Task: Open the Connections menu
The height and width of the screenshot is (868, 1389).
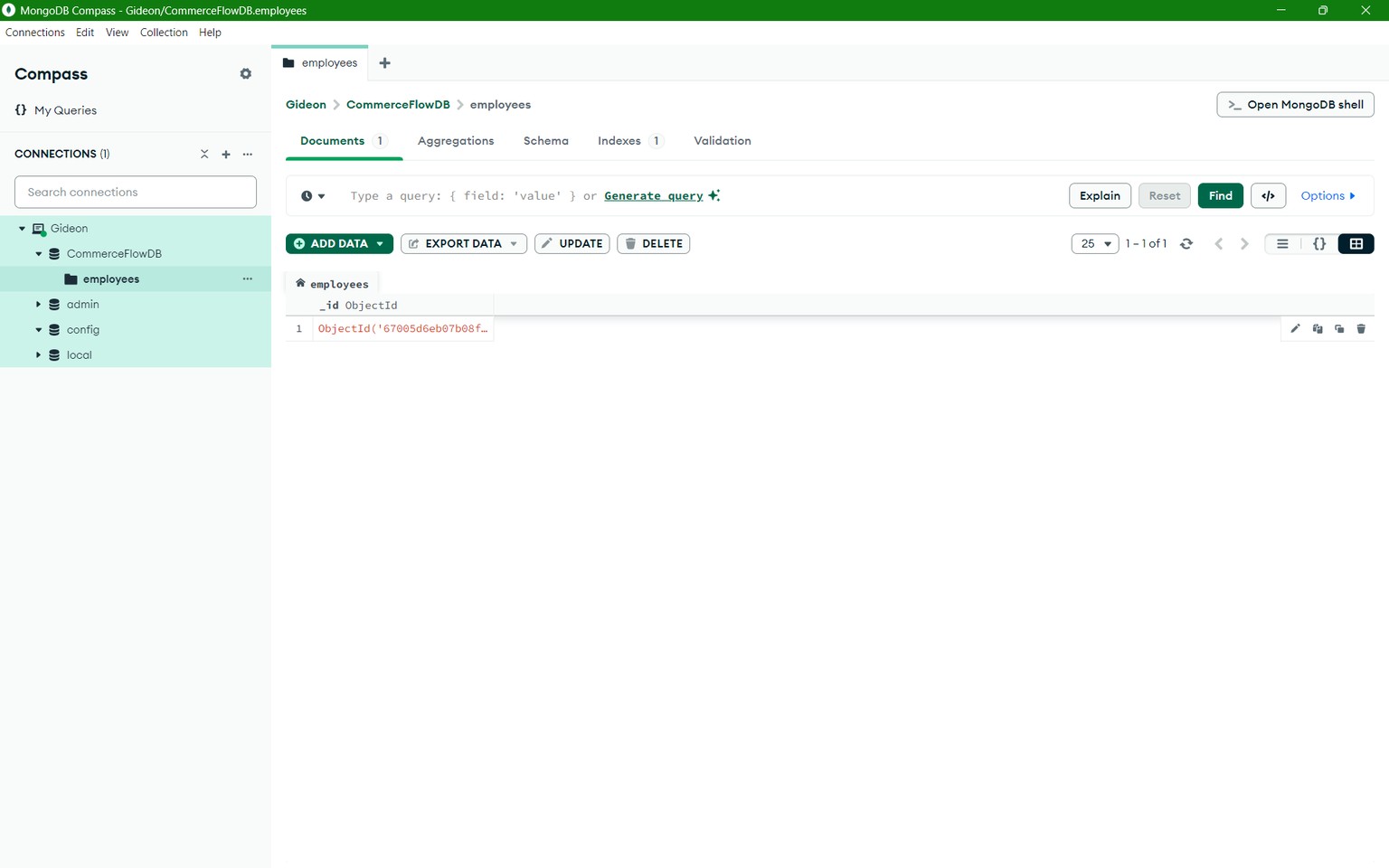Action: click(35, 33)
